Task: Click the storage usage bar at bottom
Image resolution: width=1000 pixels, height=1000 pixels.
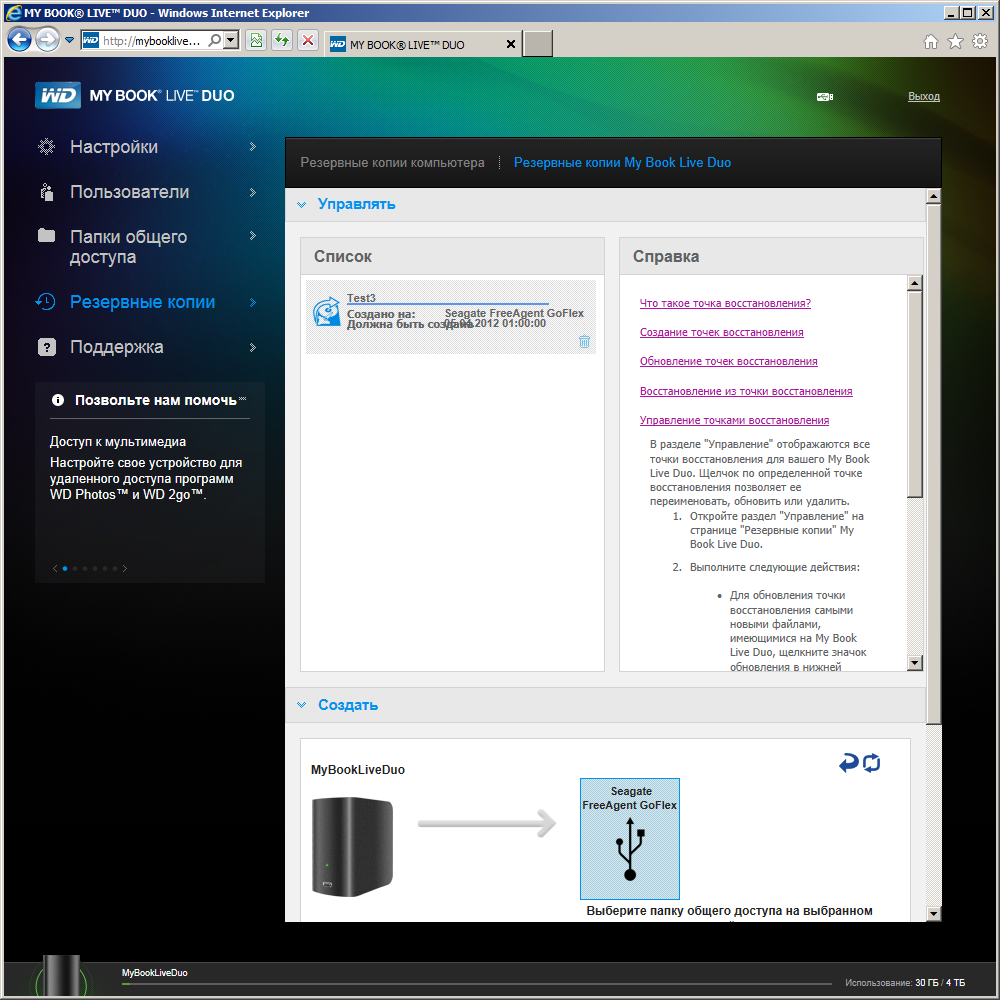Action: 477,984
